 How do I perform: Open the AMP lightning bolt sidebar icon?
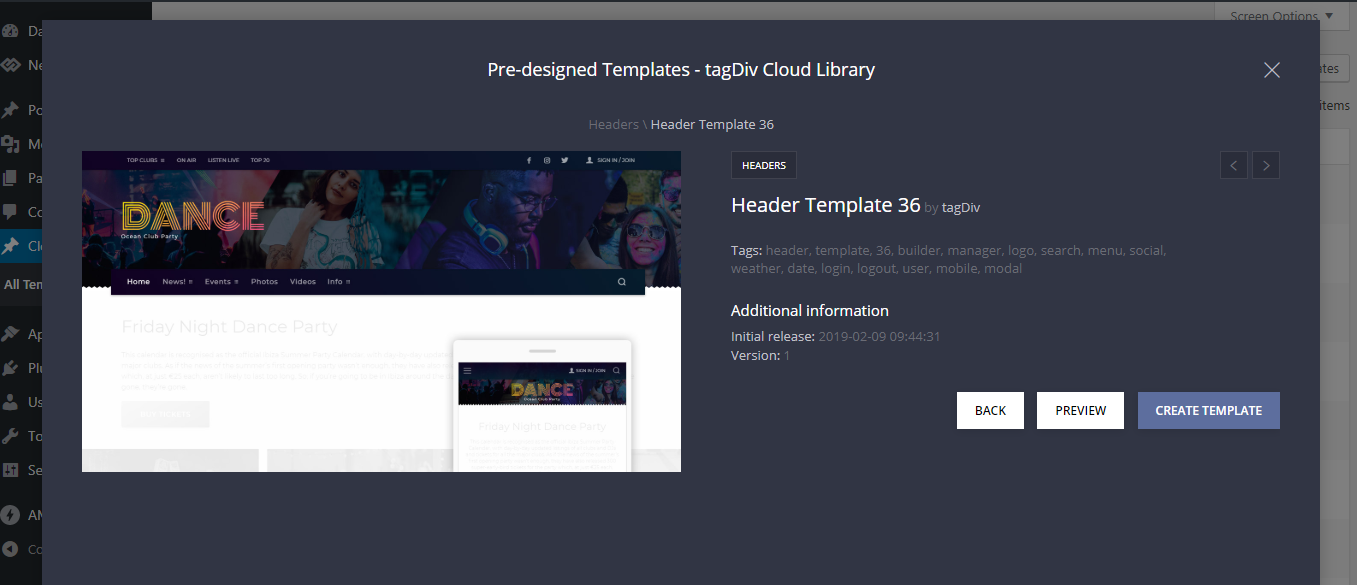click(x=10, y=515)
